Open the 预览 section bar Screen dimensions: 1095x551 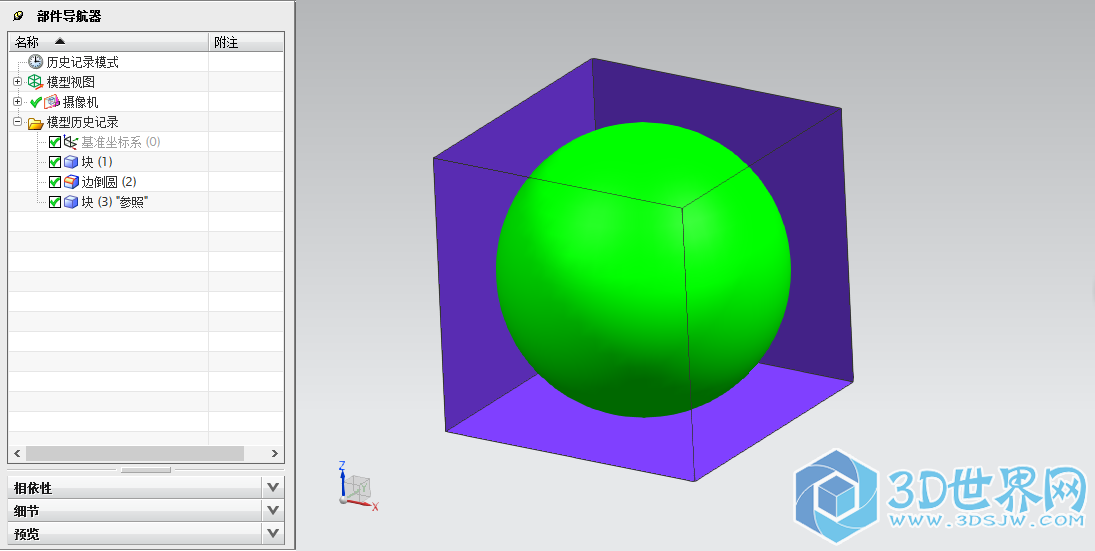[146, 534]
